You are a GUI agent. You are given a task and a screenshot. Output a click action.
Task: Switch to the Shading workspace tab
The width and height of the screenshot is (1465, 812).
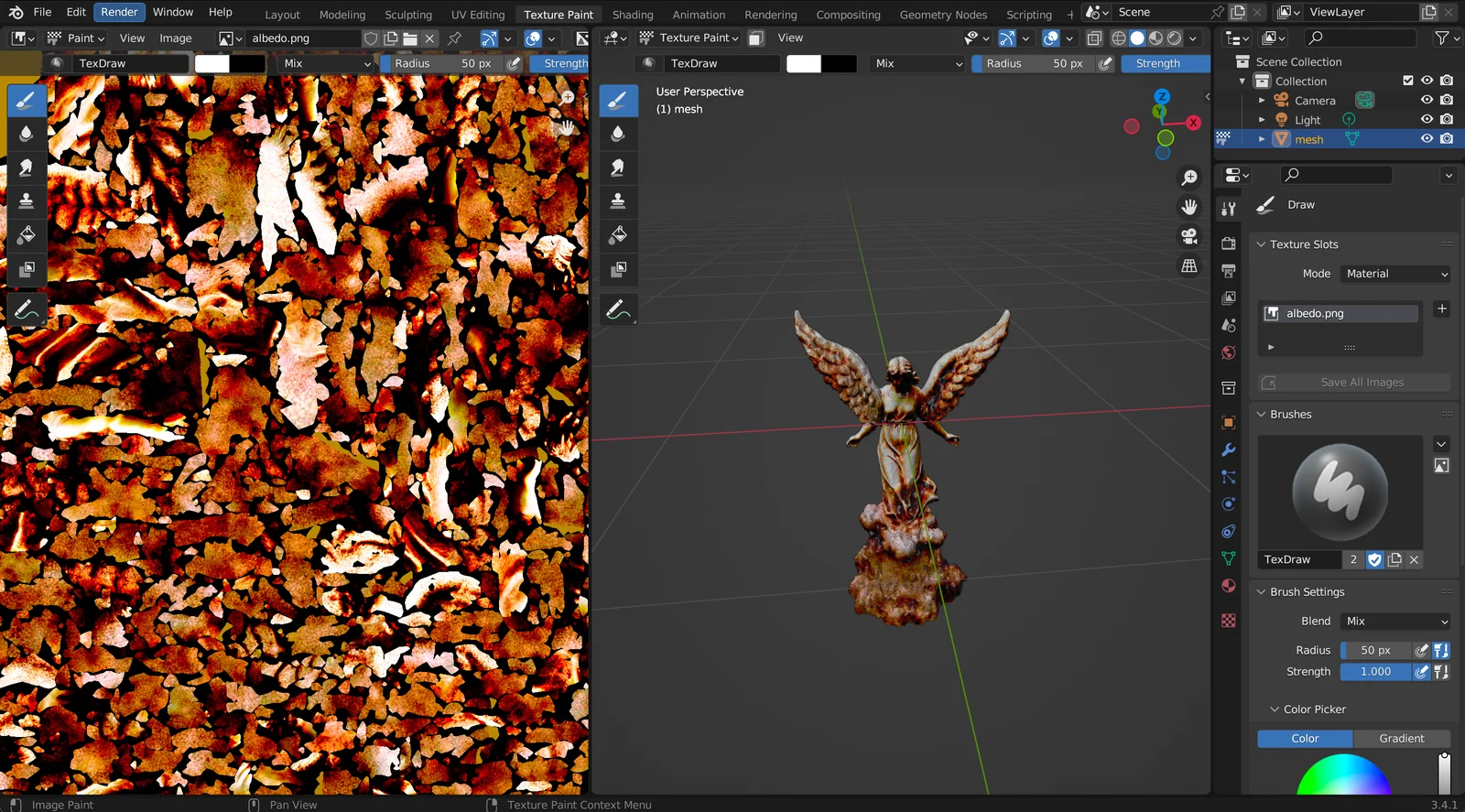click(x=633, y=15)
